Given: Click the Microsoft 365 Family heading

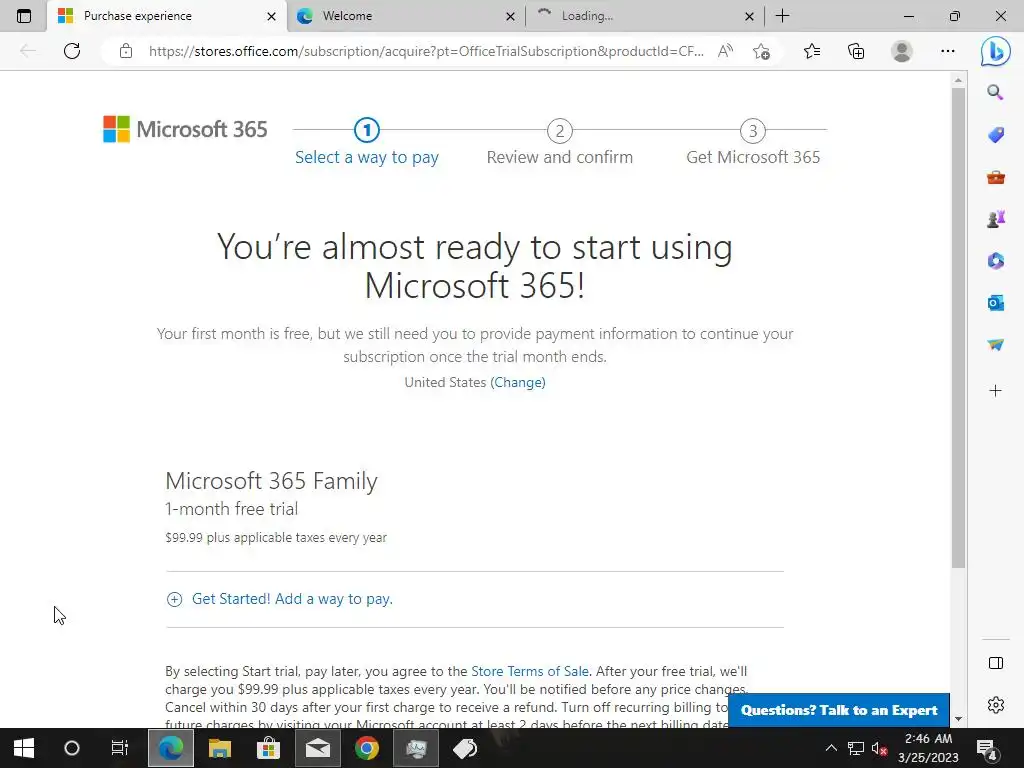Looking at the screenshot, I should [271, 481].
